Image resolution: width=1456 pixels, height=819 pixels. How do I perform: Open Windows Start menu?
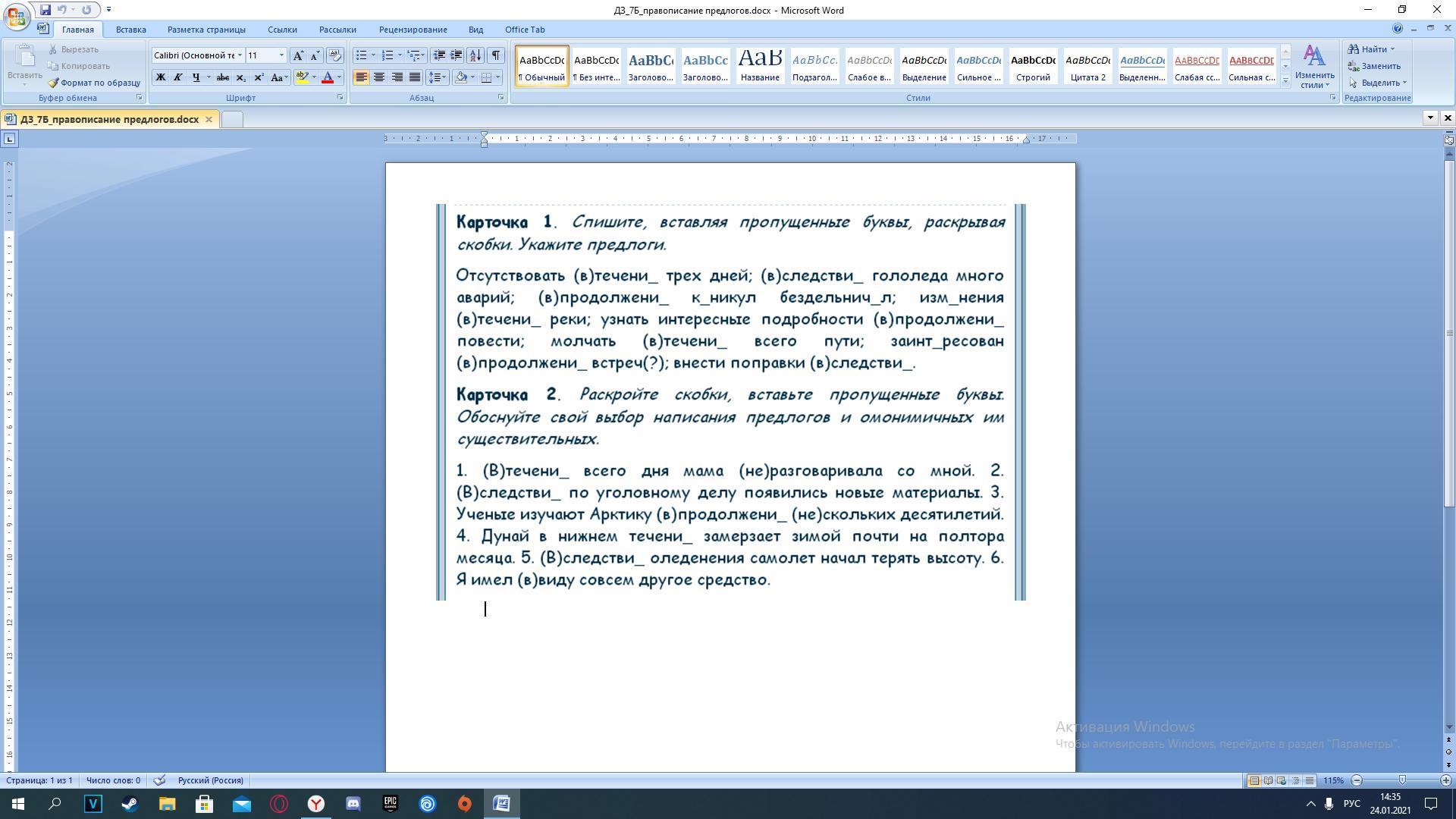click(18, 804)
